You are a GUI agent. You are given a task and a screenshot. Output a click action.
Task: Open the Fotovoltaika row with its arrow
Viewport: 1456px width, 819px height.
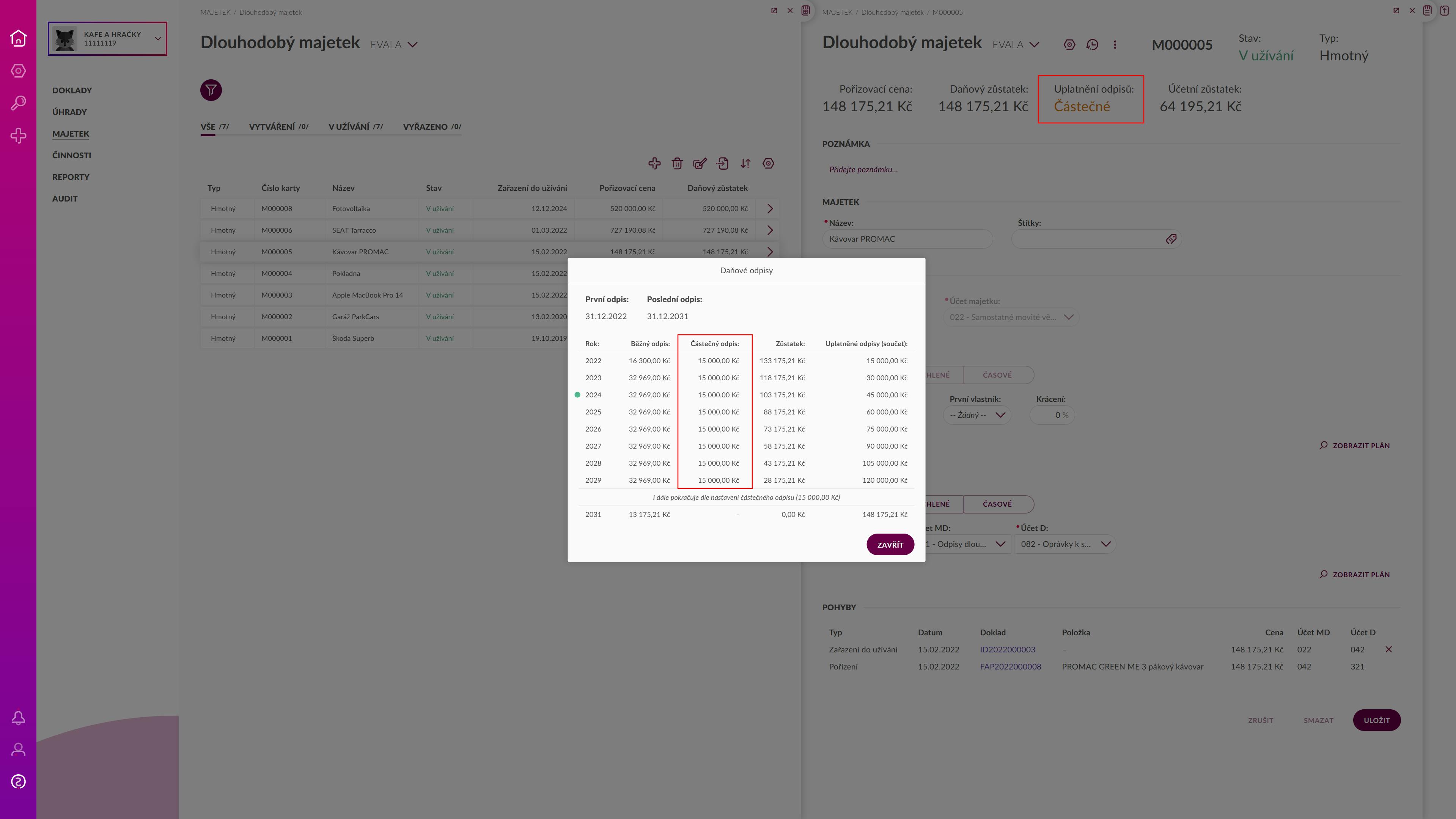point(770,209)
